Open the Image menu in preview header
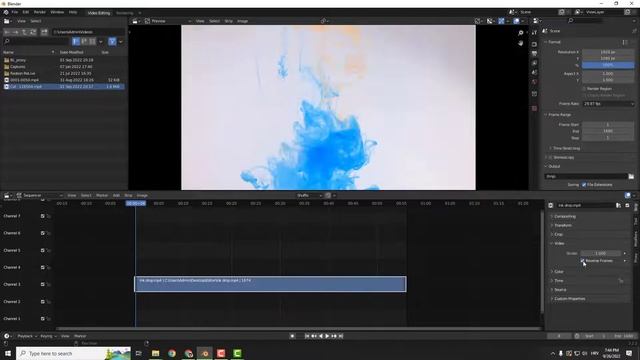This screenshot has width=640, height=360. coord(242,21)
